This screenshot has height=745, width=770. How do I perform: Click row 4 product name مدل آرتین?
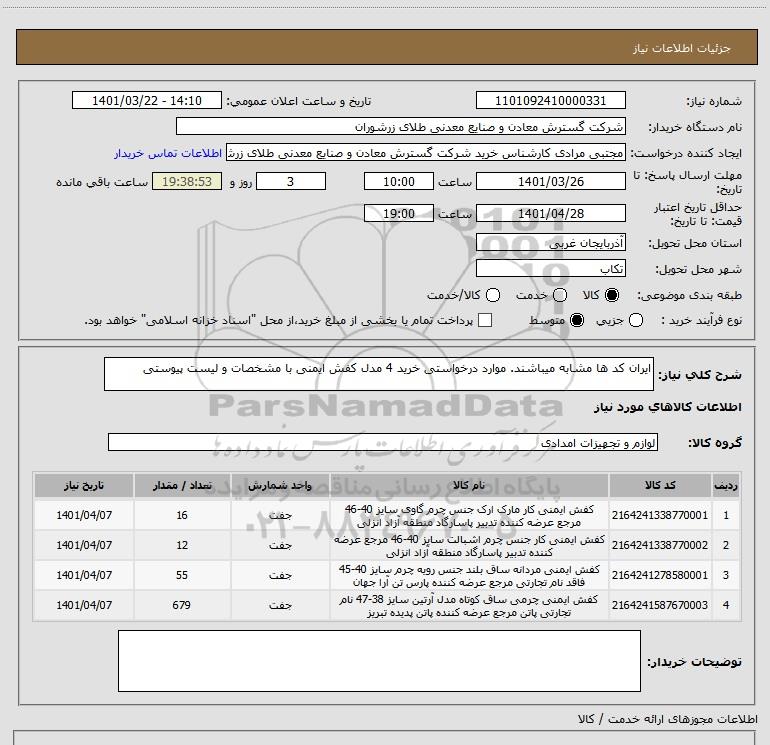[469, 606]
